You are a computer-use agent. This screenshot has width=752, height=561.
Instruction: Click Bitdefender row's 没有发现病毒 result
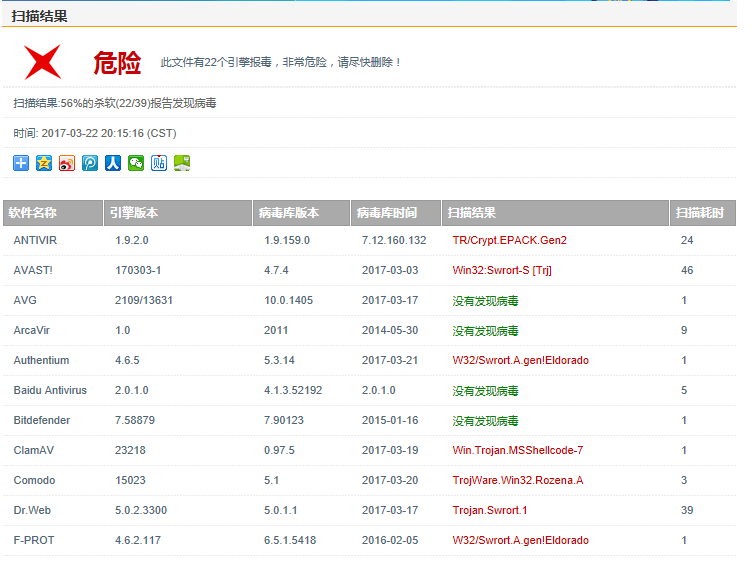click(x=485, y=421)
